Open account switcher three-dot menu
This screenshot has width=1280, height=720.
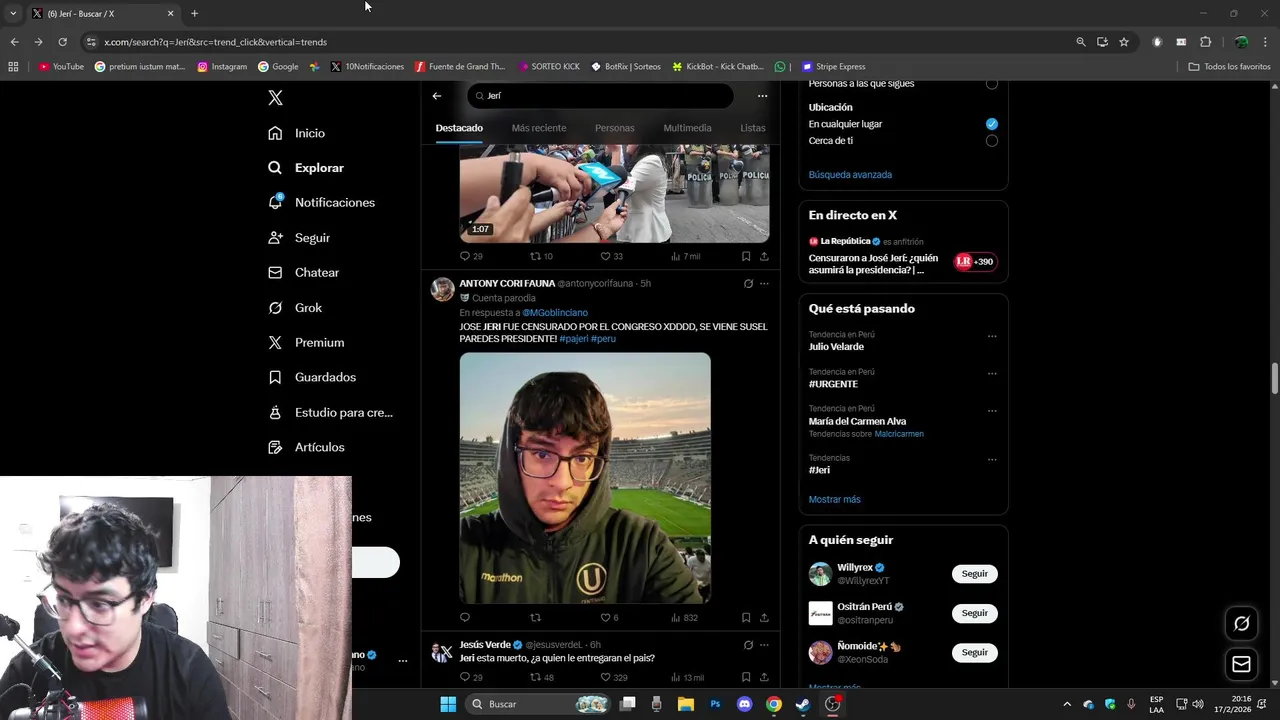tap(403, 661)
